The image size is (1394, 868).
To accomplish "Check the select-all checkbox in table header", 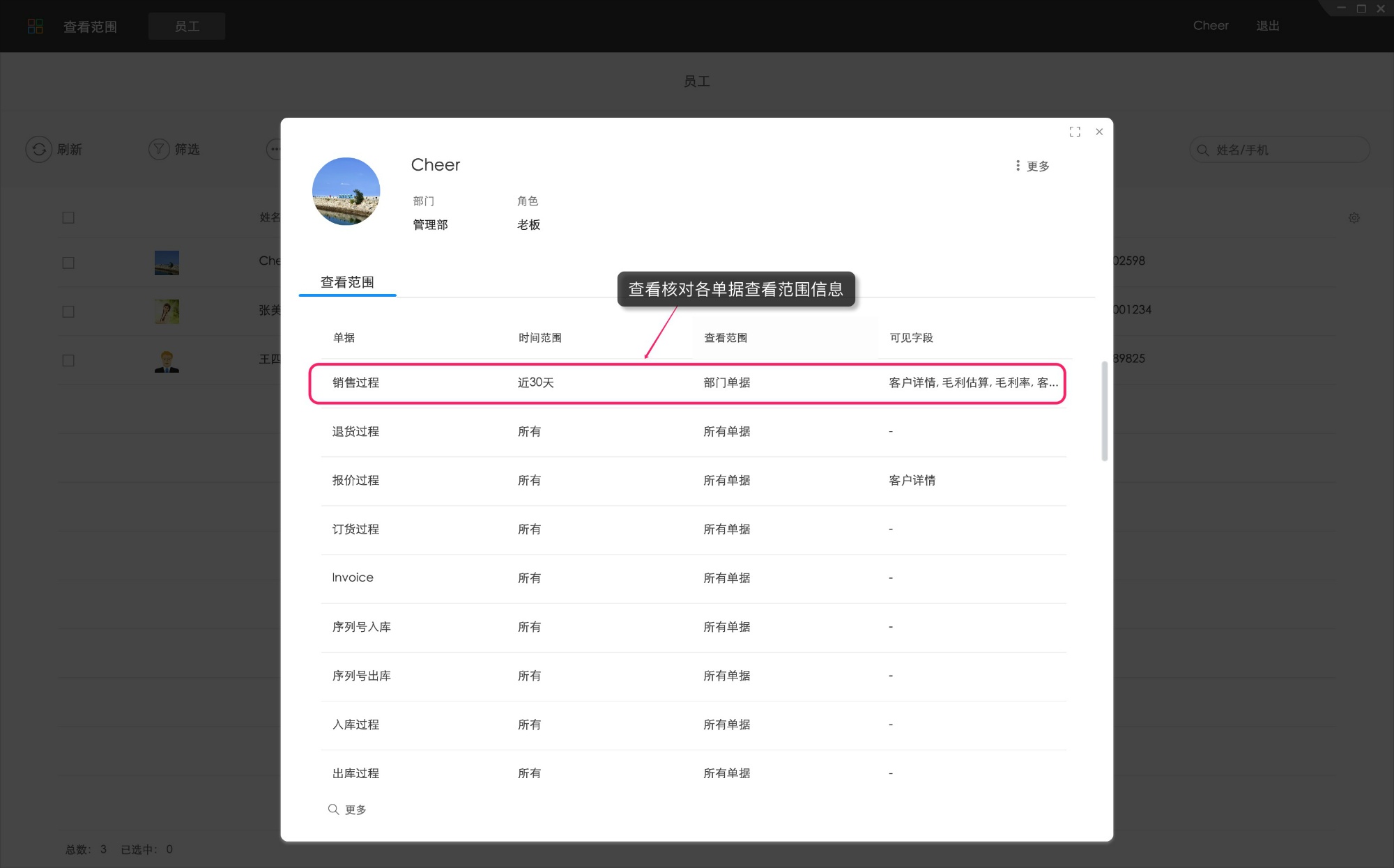I will [68, 217].
